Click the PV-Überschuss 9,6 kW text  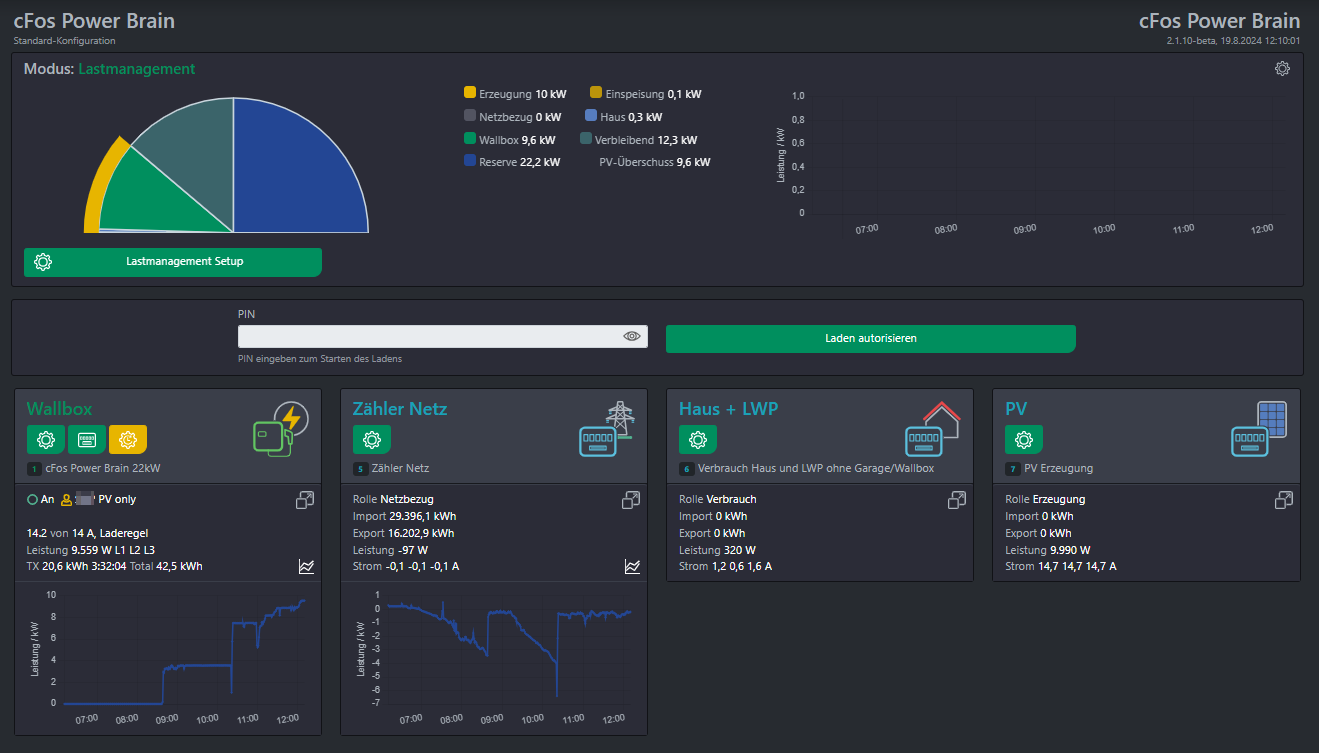pyautogui.click(x=654, y=162)
